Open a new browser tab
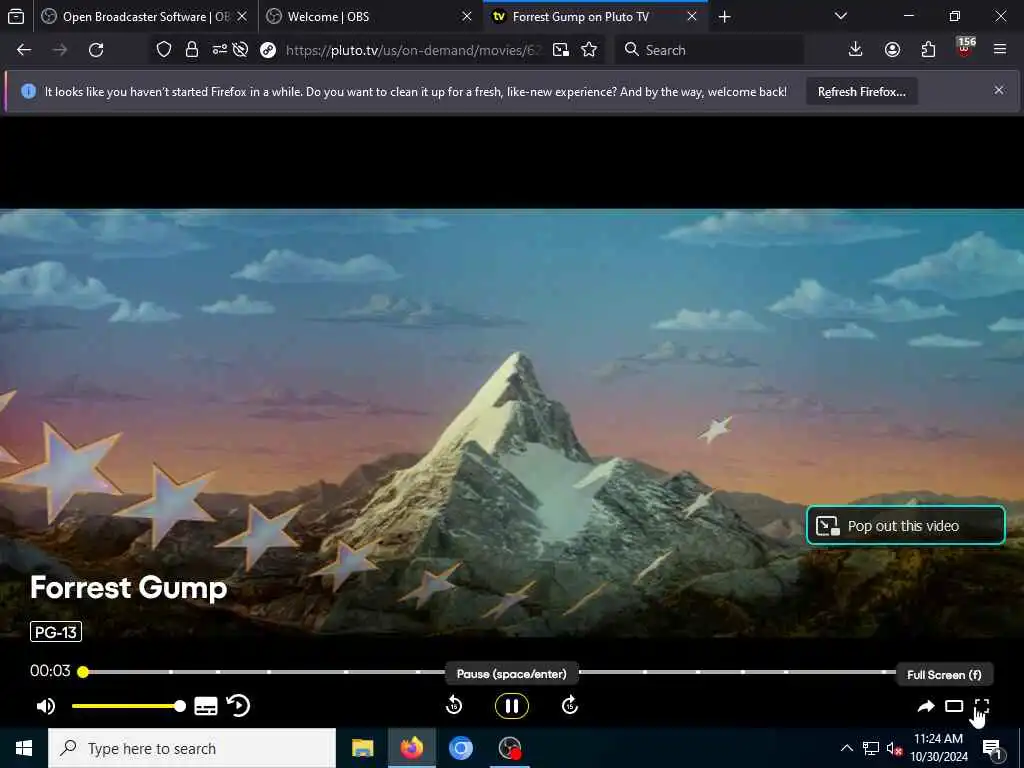The height and width of the screenshot is (768, 1024). [724, 17]
